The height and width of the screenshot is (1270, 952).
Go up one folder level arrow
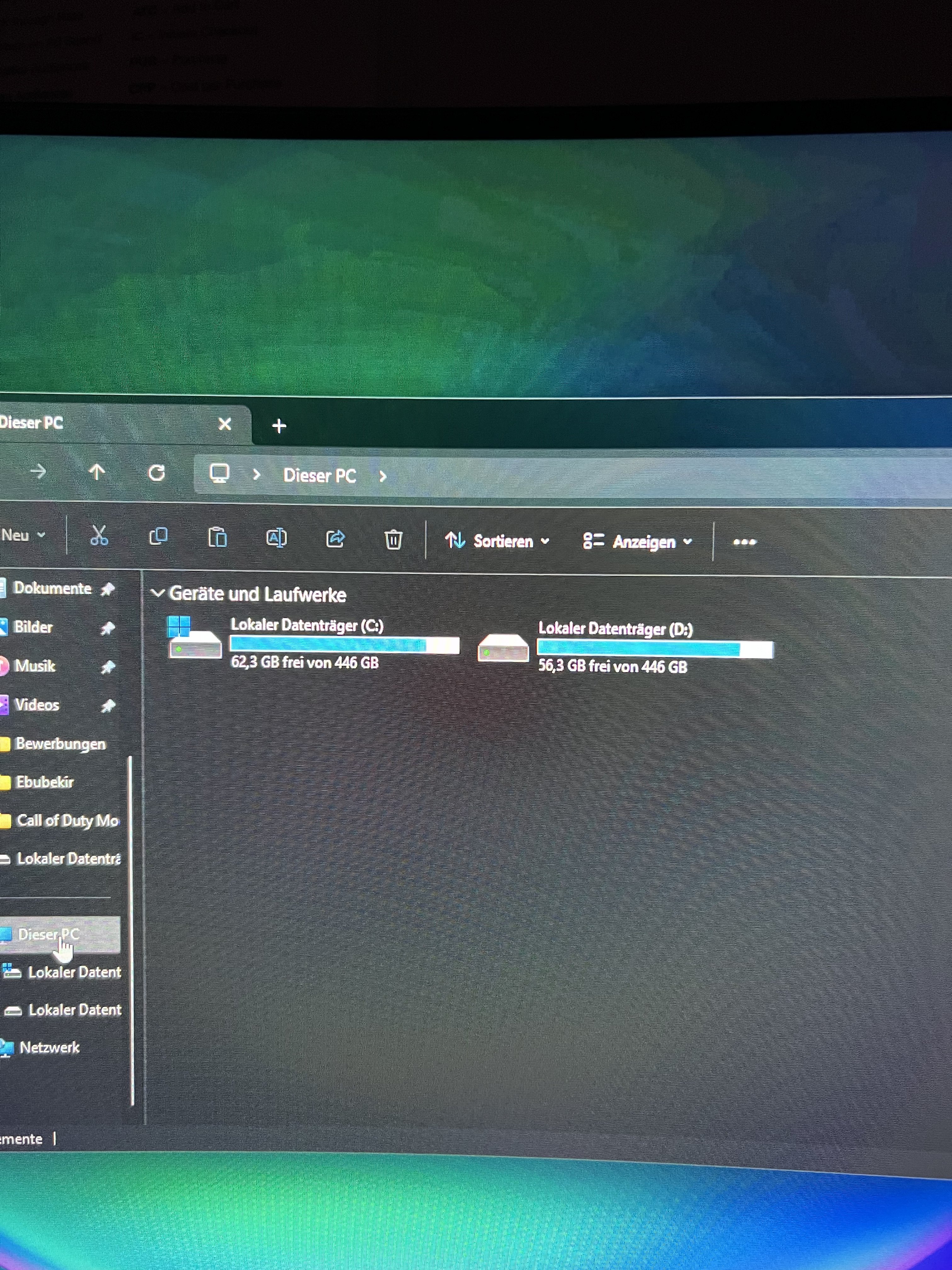click(97, 472)
